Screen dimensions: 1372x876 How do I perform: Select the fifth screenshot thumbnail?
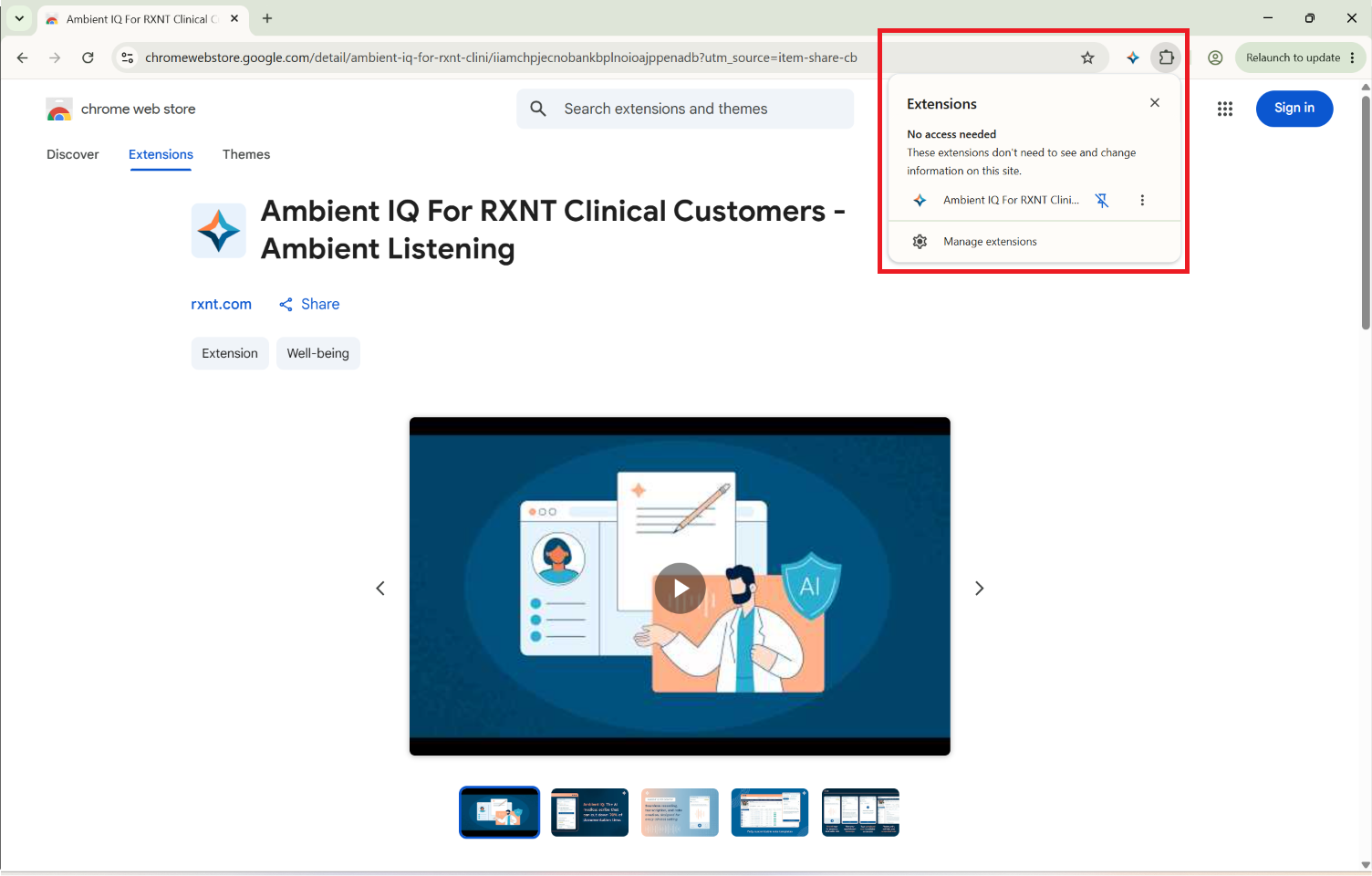click(x=860, y=812)
